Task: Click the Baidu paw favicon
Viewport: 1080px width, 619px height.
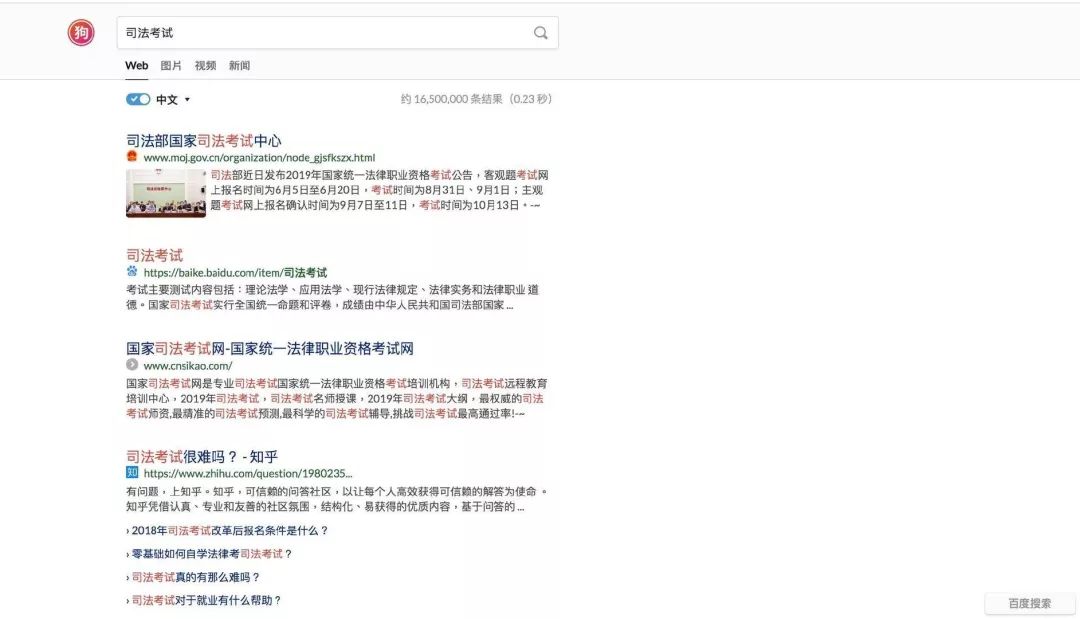Action: pyautogui.click(x=132, y=271)
